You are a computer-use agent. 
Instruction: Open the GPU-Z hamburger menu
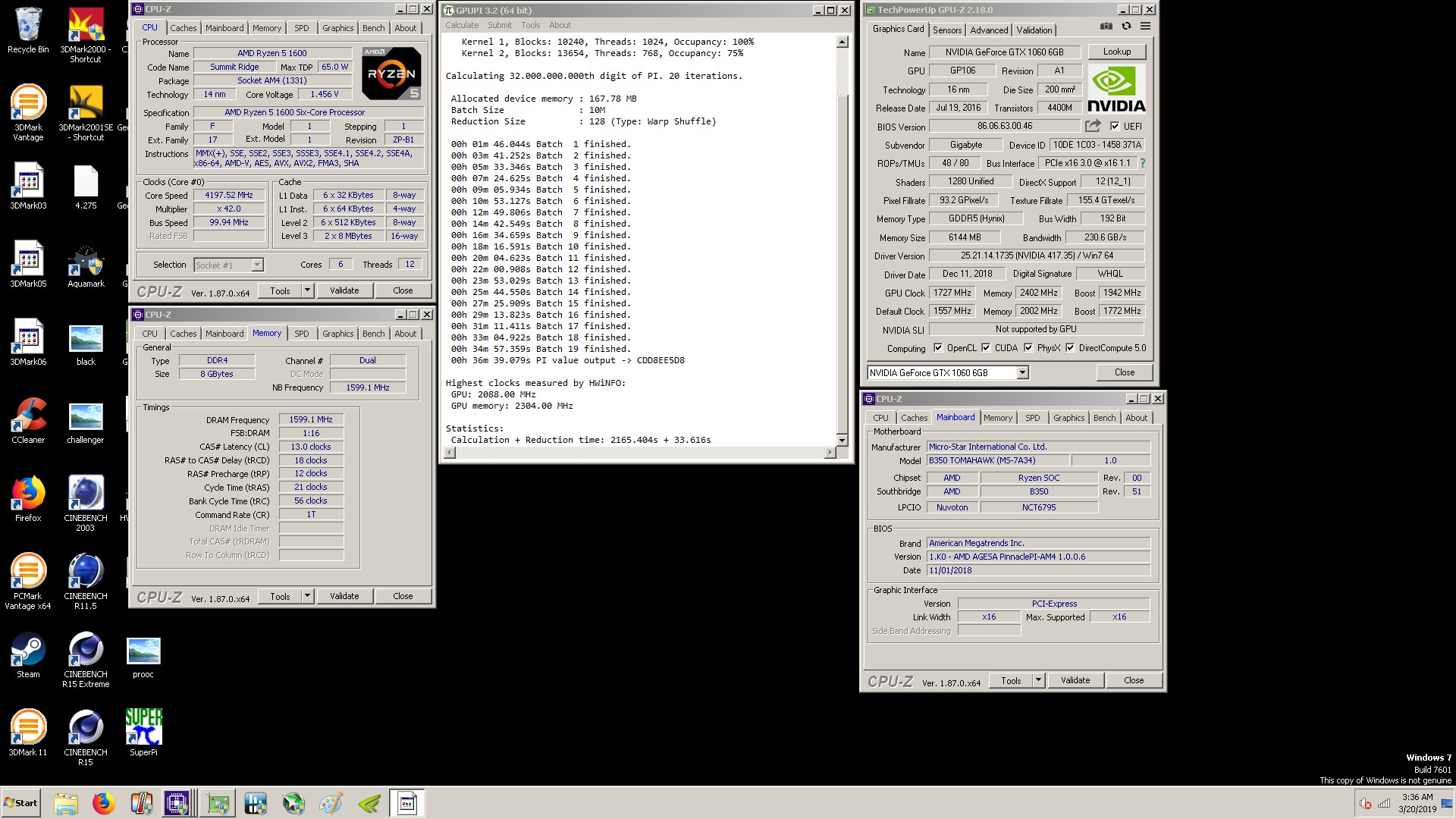(x=1145, y=26)
